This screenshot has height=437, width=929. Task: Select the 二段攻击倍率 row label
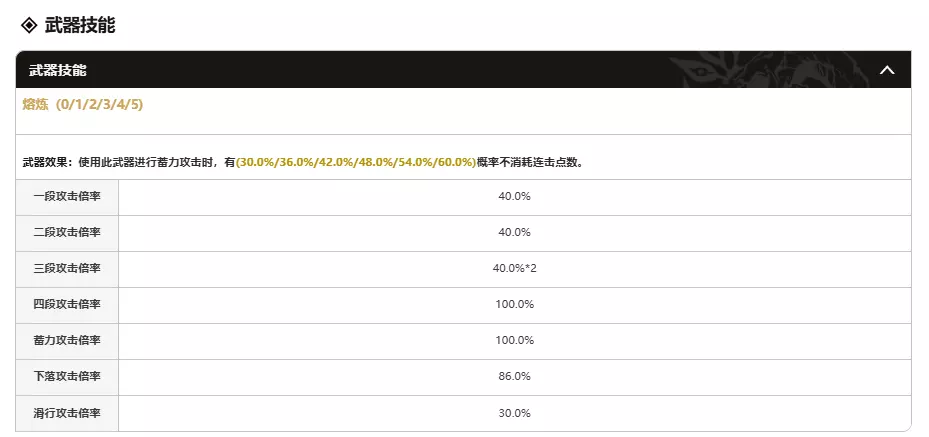[67, 233]
